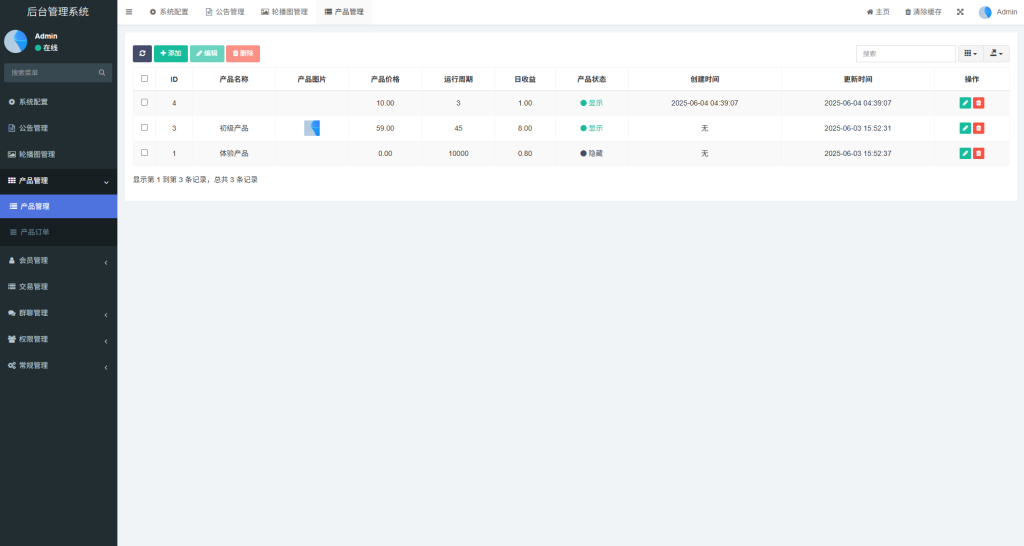
Task: Switch to the 公告管理 tab
Action: pyautogui.click(x=224, y=12)
